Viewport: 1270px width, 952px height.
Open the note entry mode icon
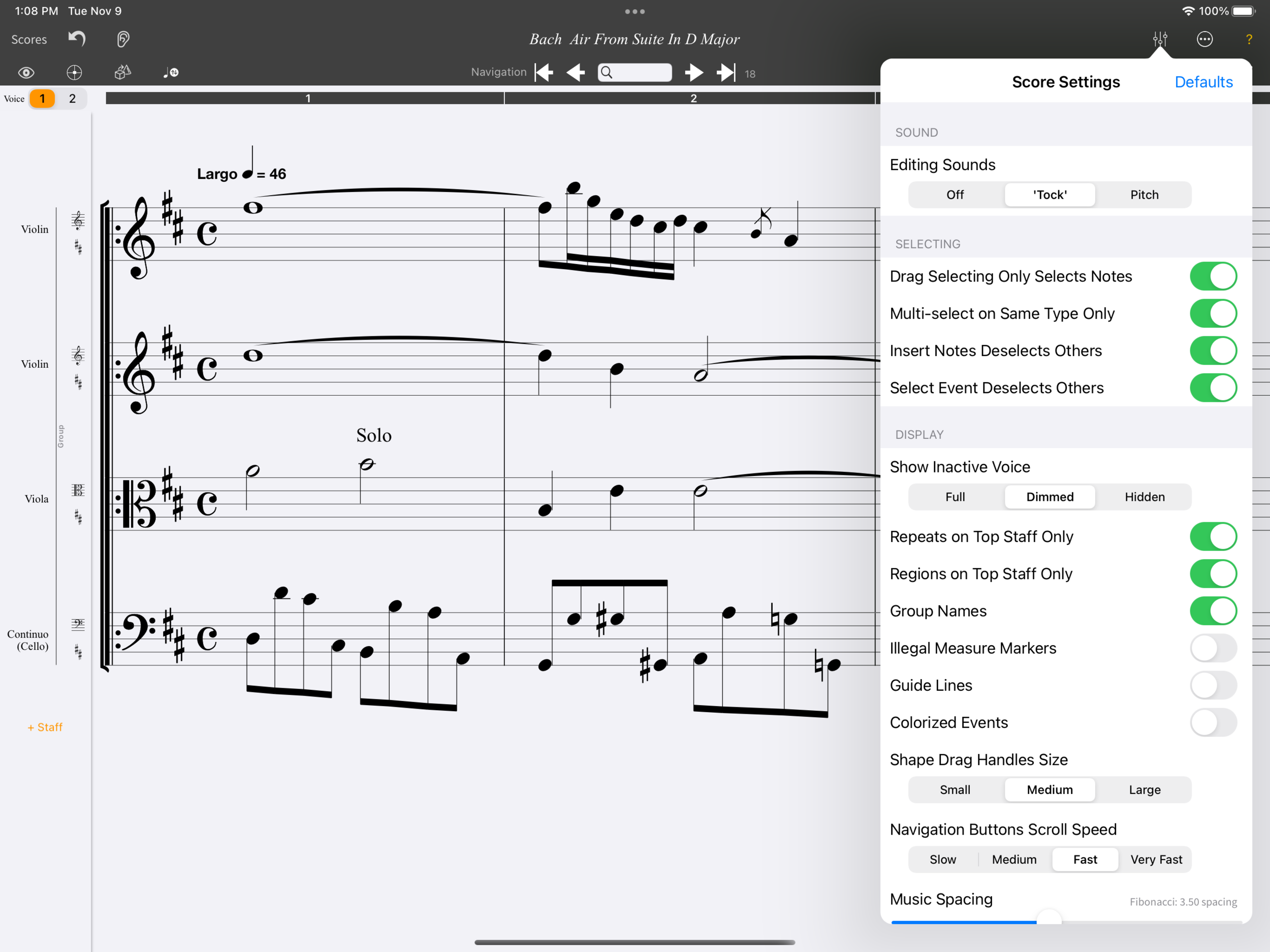coord(171,72)
